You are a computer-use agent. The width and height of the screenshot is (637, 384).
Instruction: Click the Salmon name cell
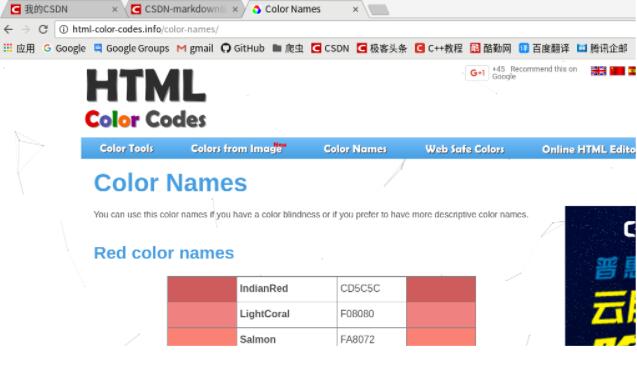[x=287, y=337]
